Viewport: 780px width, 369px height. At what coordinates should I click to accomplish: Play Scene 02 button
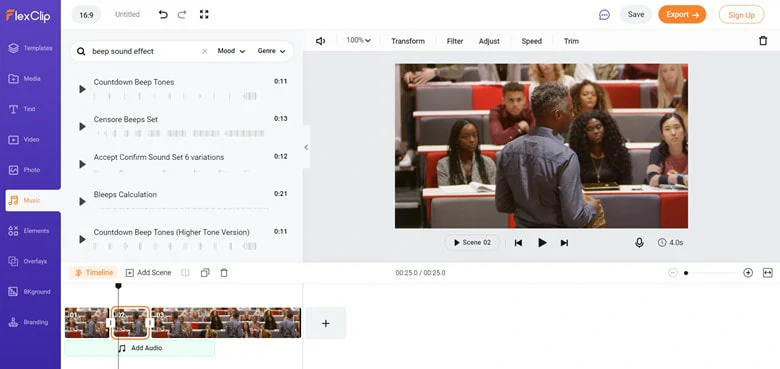tap(472, 243)
